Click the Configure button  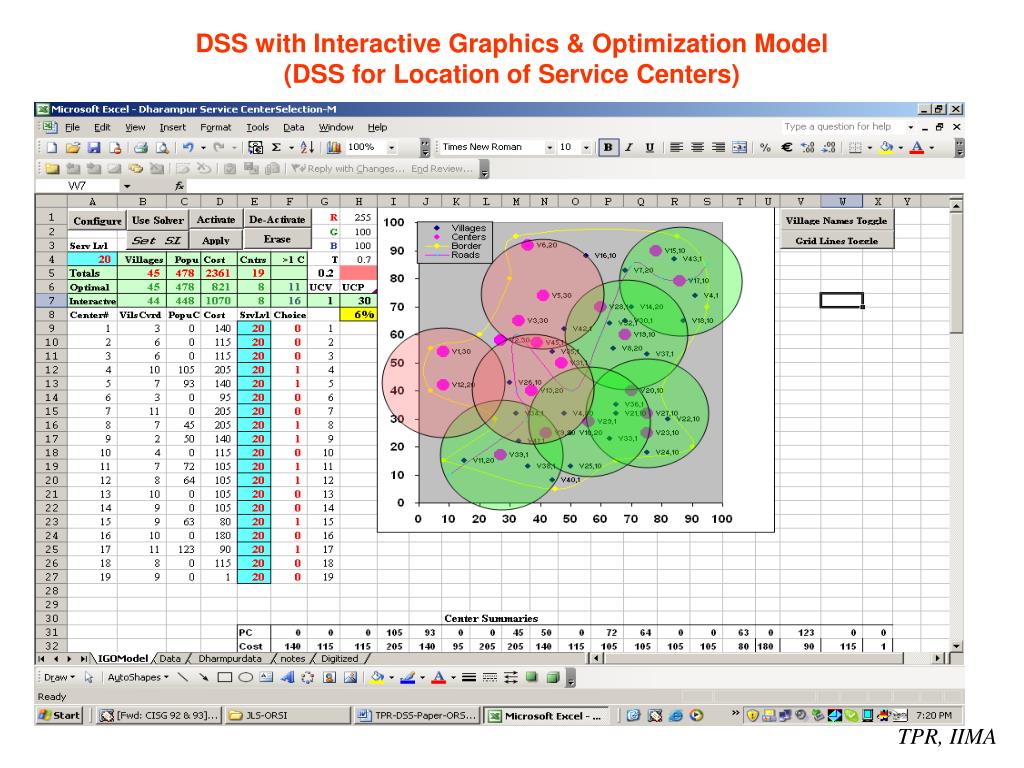(97, 221)
